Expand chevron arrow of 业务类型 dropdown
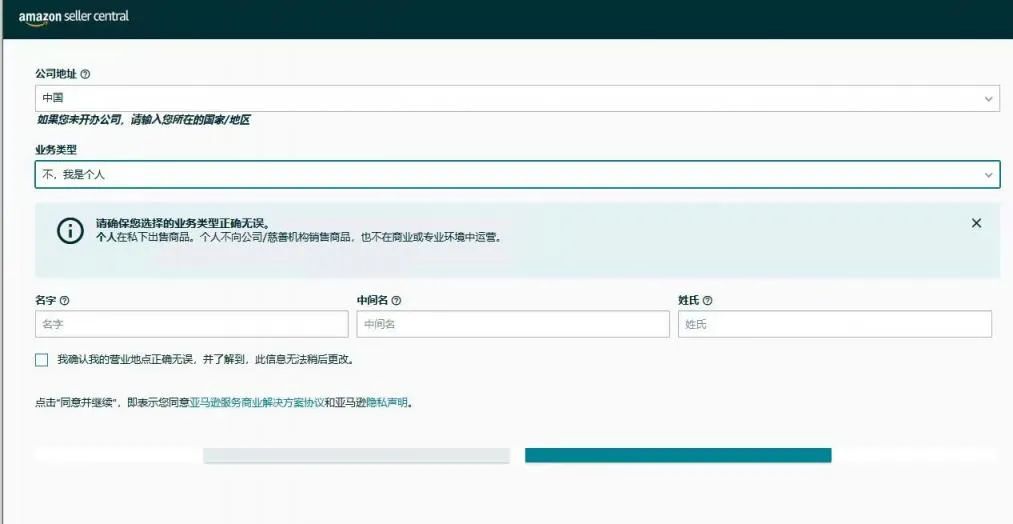 [988, 175]
